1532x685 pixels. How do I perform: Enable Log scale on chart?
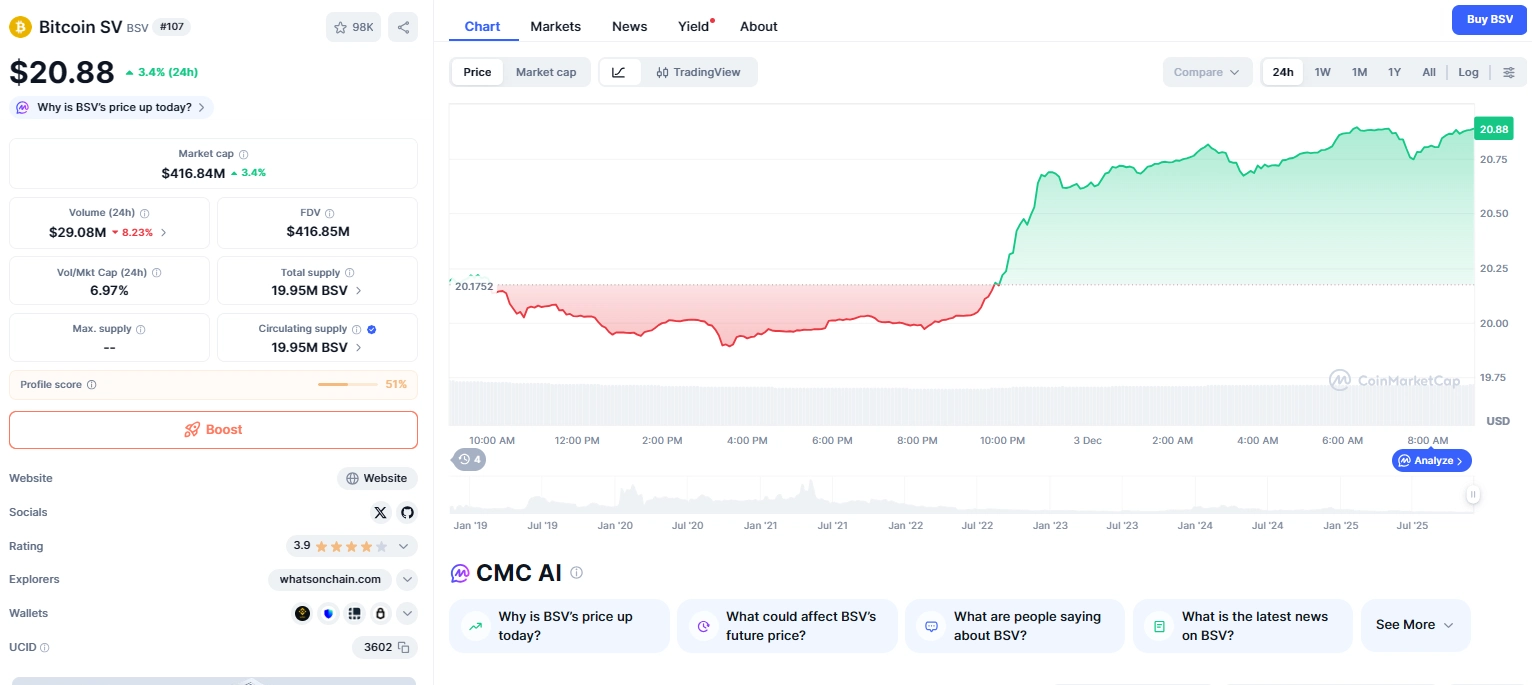point(1468,72)
